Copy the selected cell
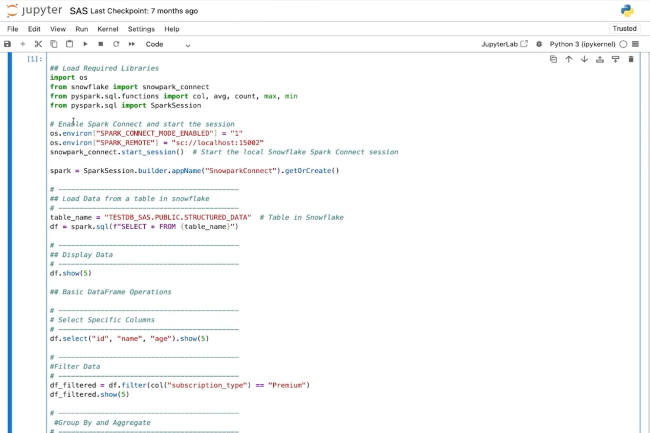 point(54,44)
